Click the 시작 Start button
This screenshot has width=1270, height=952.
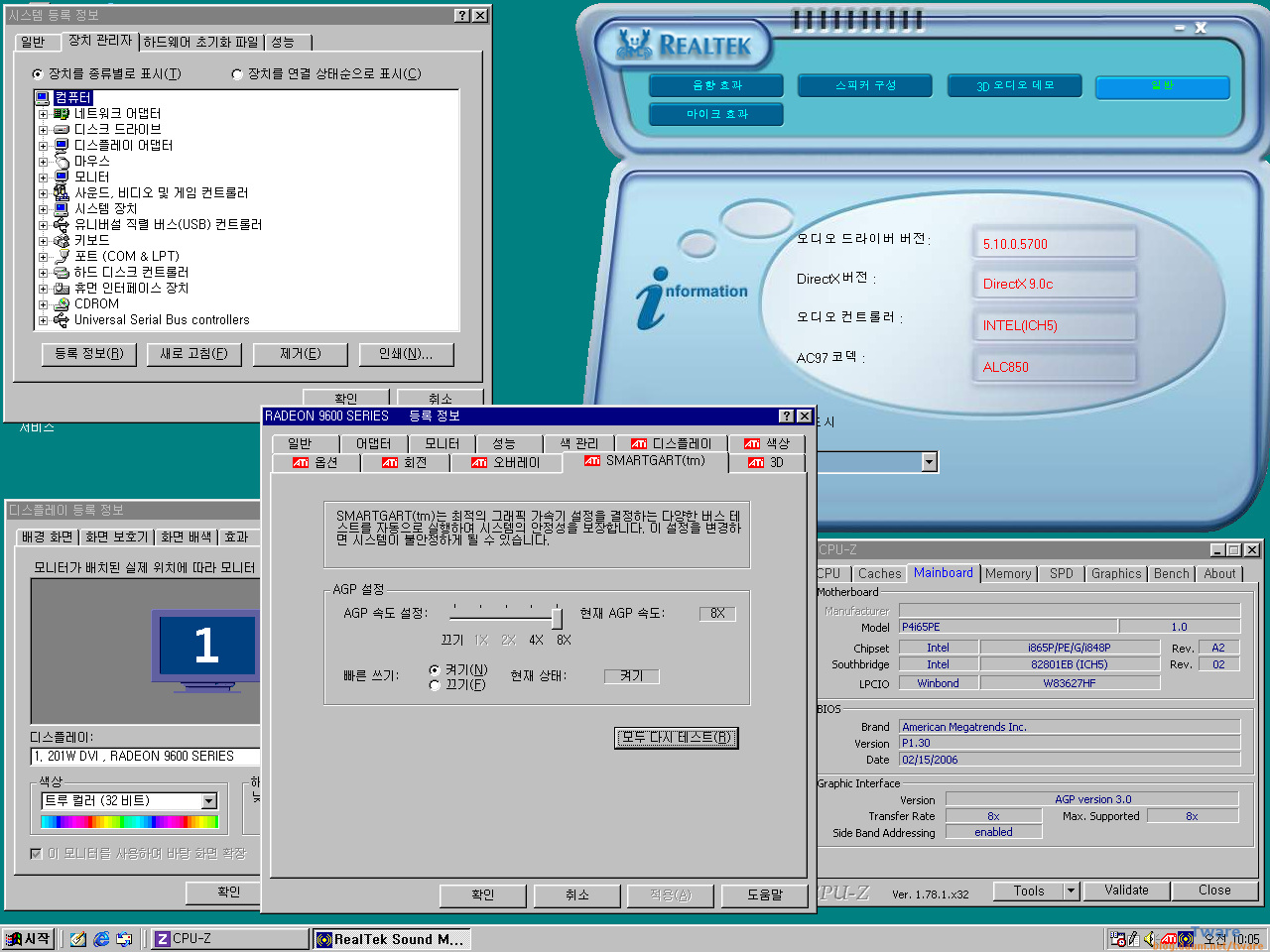click(x=28, y=938)
